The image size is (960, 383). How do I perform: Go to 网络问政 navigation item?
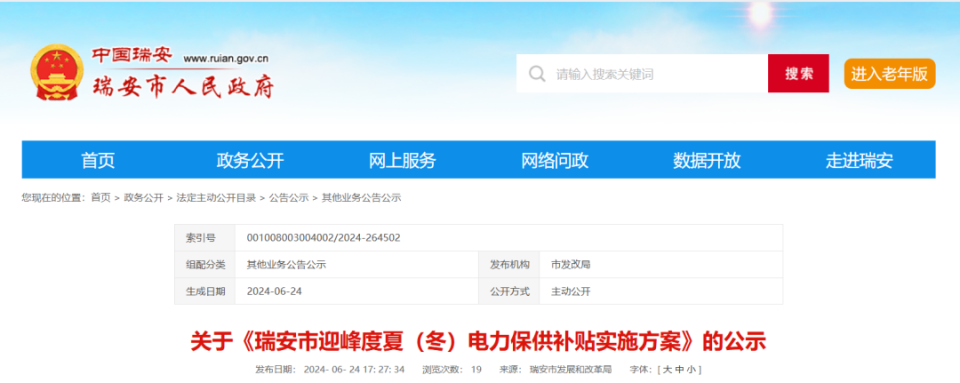[x=555, y=160]
